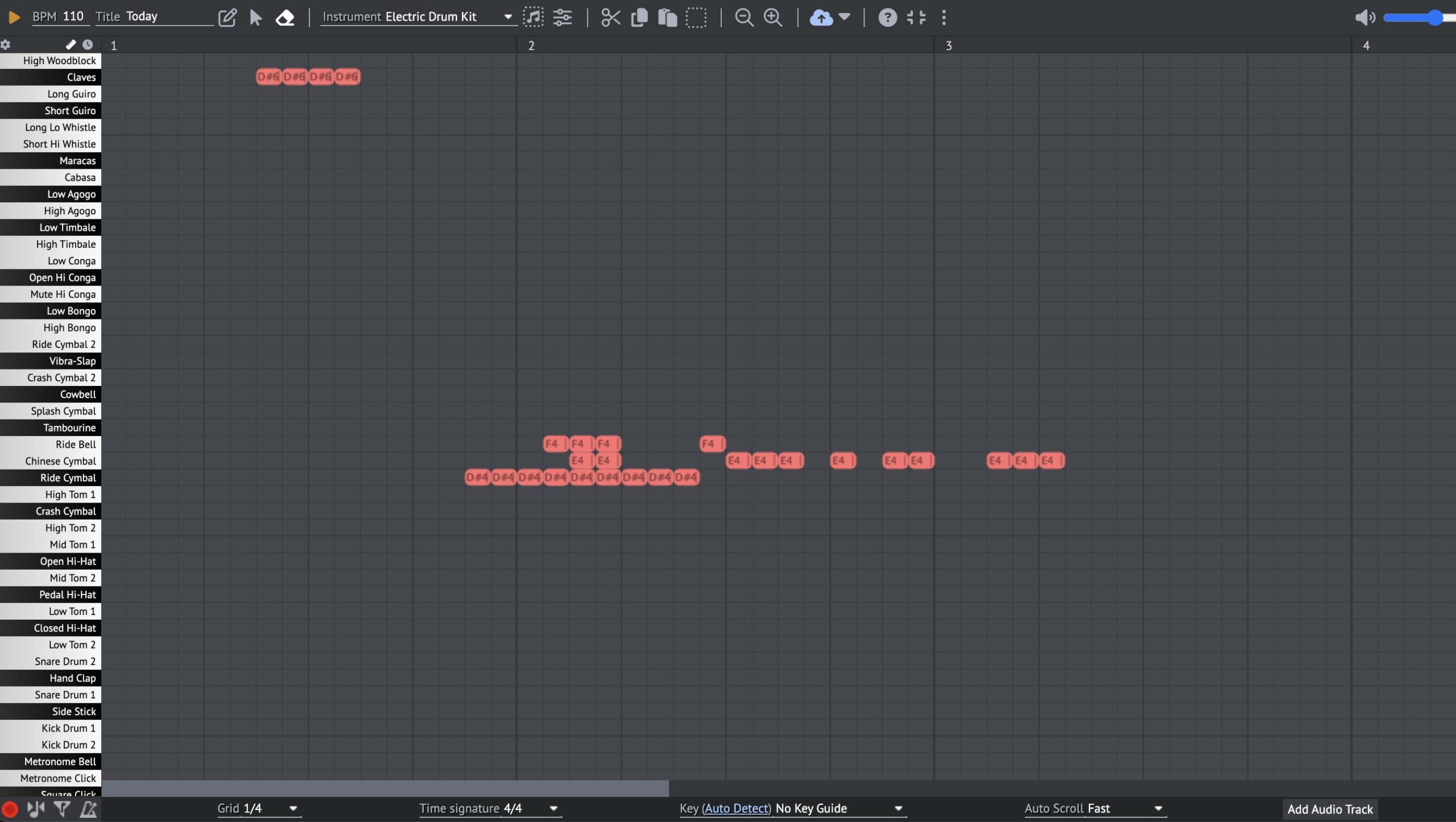Image resolution: width=1456 pixels, height=822 pixels.
Task: Toggle the select-all dashed rectangle tool
Action: pyautogui.click(x=696, y=17)
